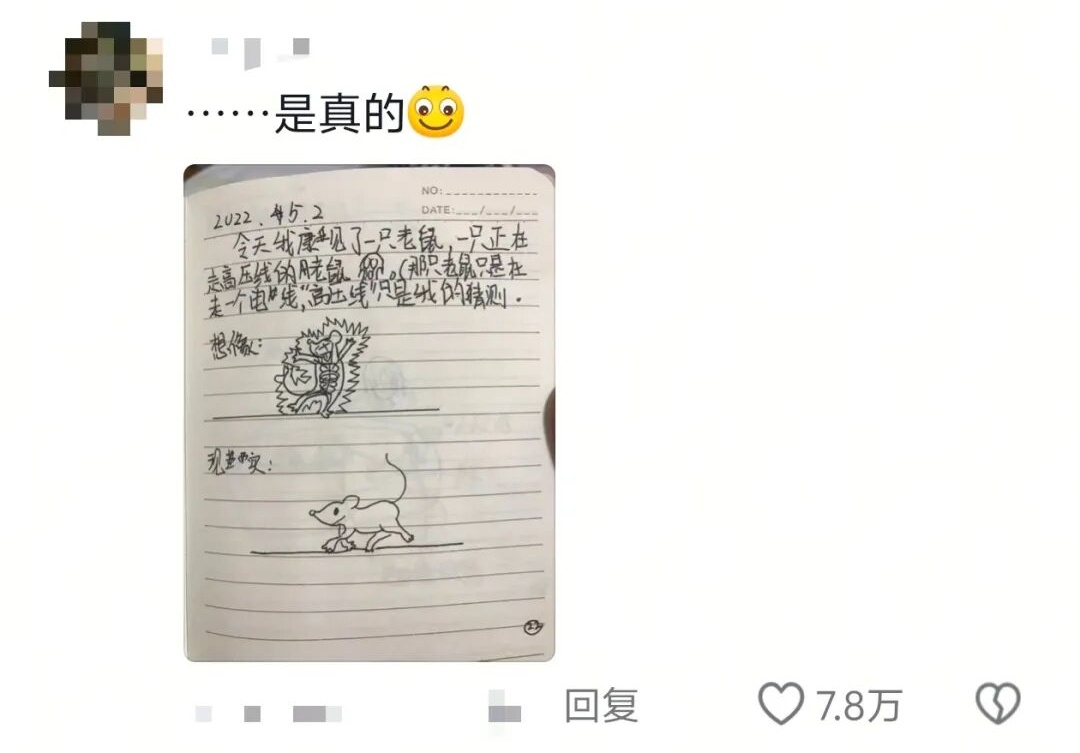1080x753 pixels.
Task: Click the 7.8万 like count
Action: coord(858,706)
